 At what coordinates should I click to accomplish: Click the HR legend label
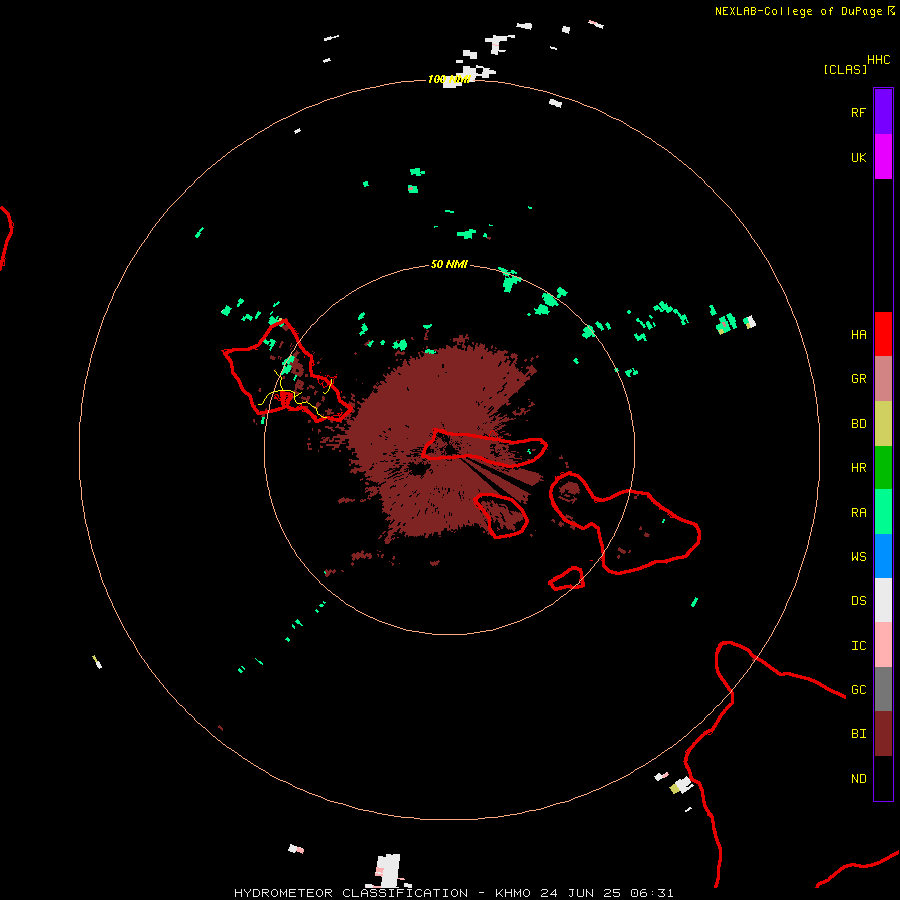pos(858,468)
